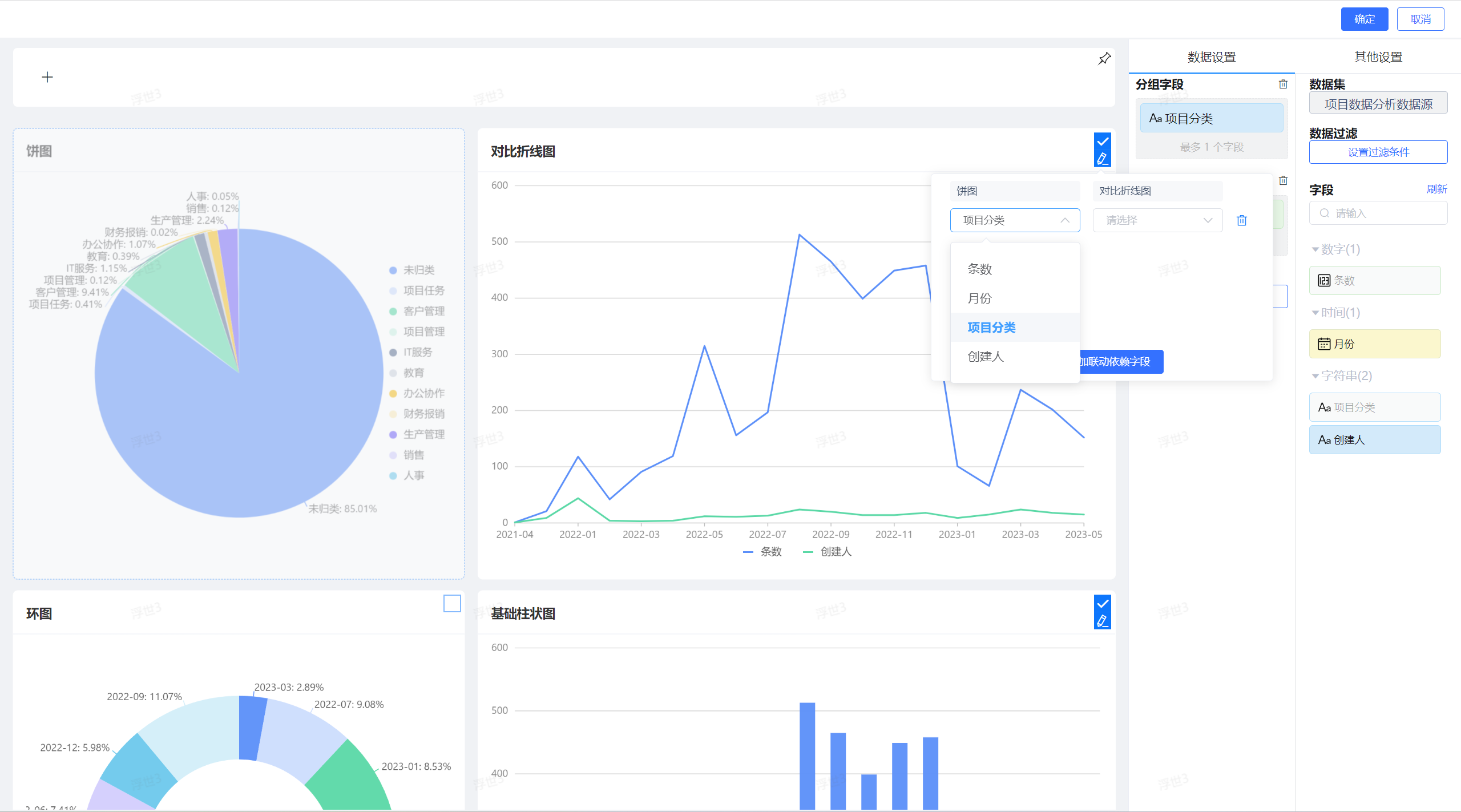
Task: Click the Aa icon on 项目分类 string field
Action: point(1325,407)
